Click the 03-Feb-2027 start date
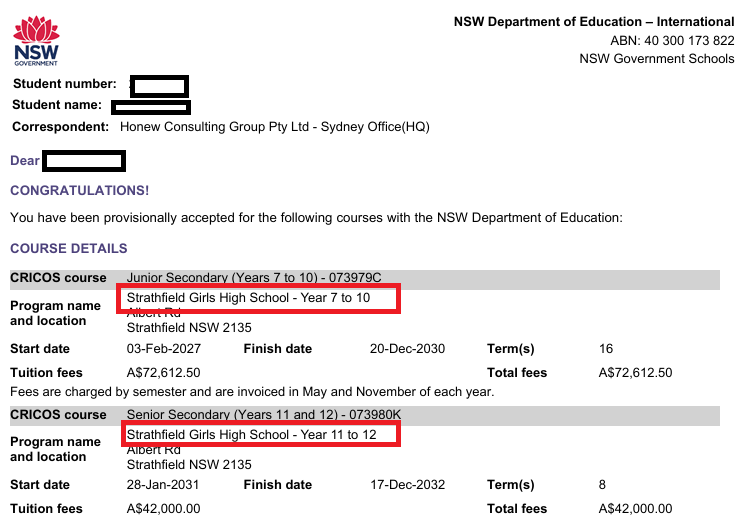Image resolution: width=755 pixels, height=520 pixels. pos(164,349)
